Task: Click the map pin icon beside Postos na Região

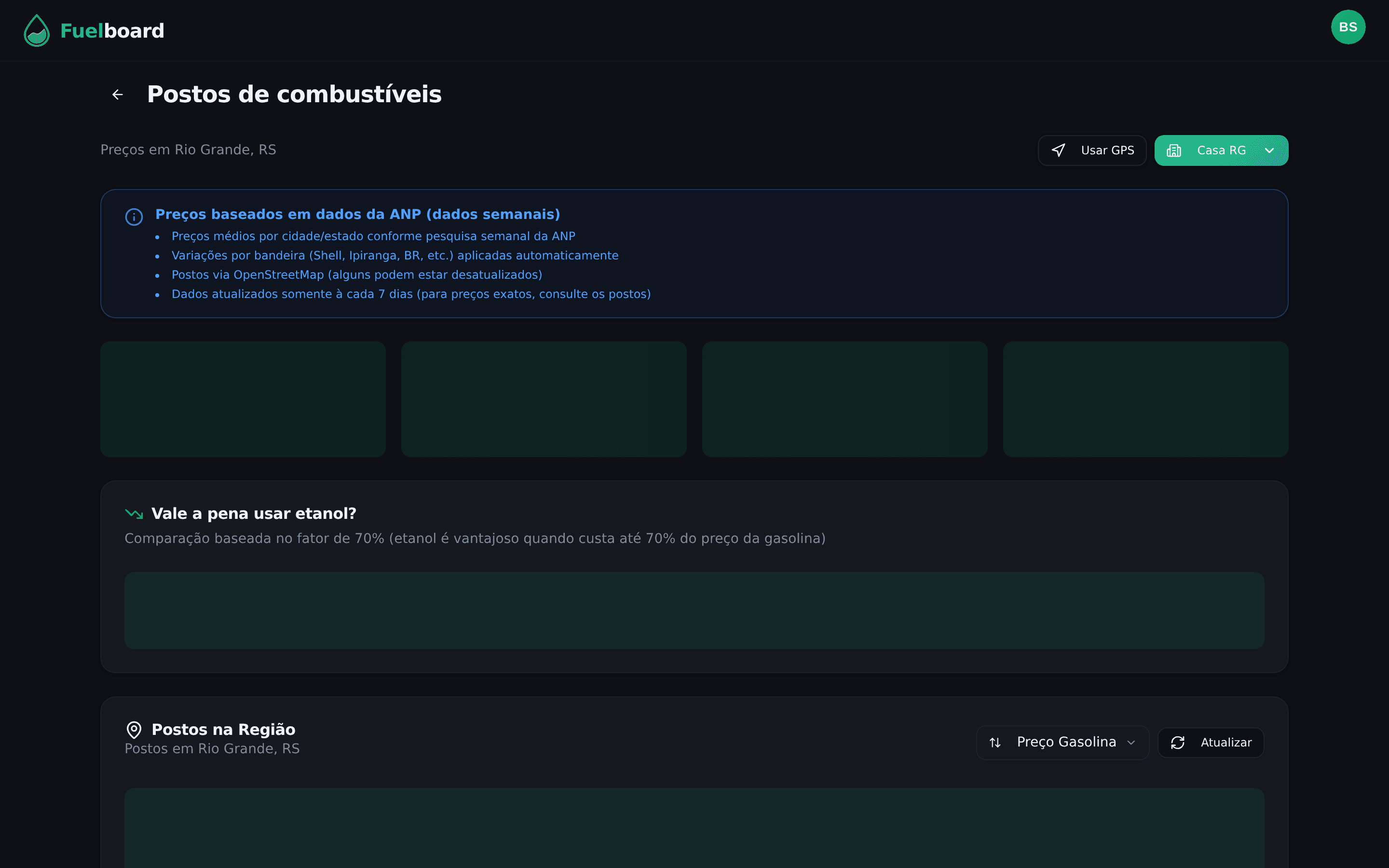Action: (134, 730)
